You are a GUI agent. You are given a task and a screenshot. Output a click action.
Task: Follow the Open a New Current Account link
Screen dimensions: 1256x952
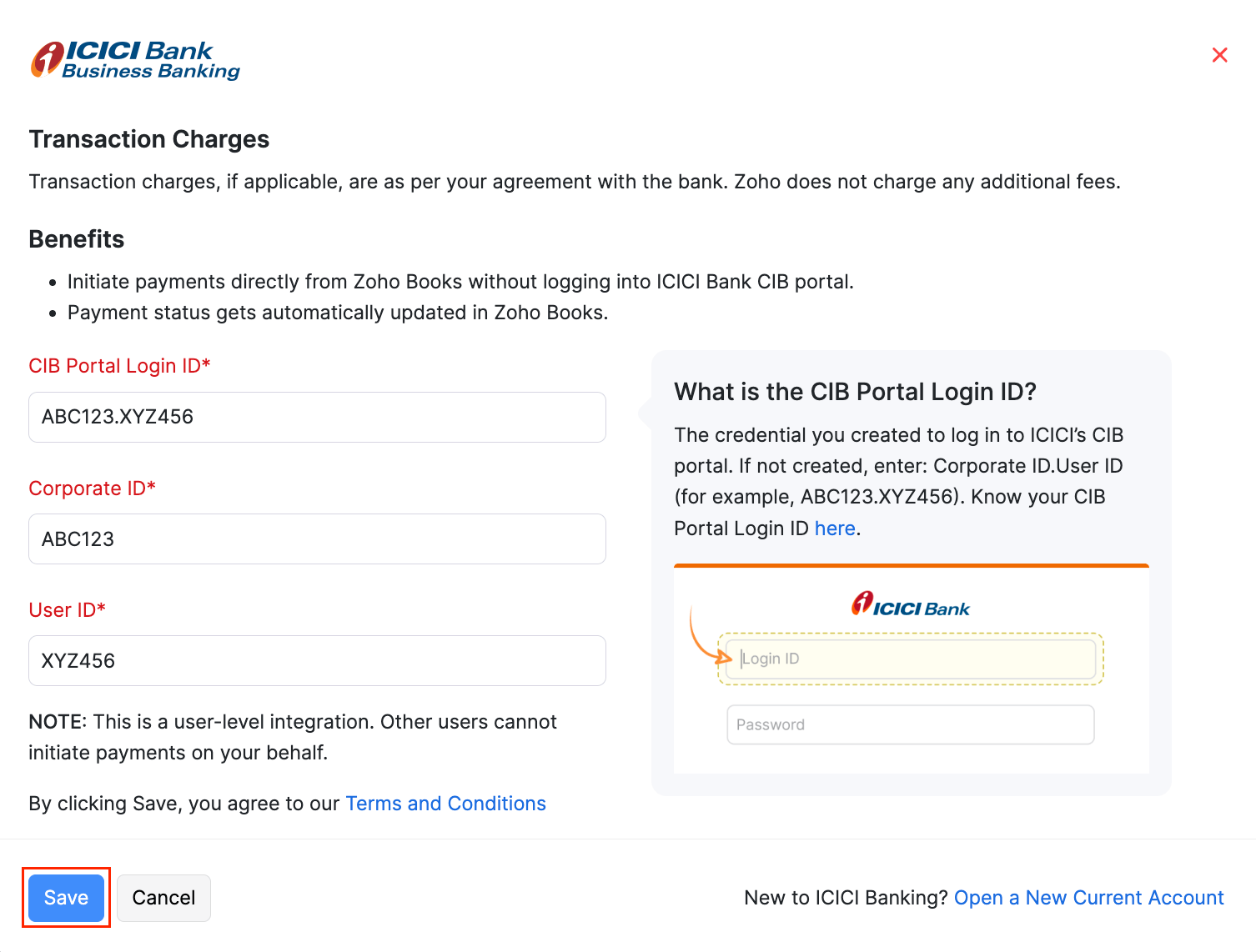(x=1088, y=898)
